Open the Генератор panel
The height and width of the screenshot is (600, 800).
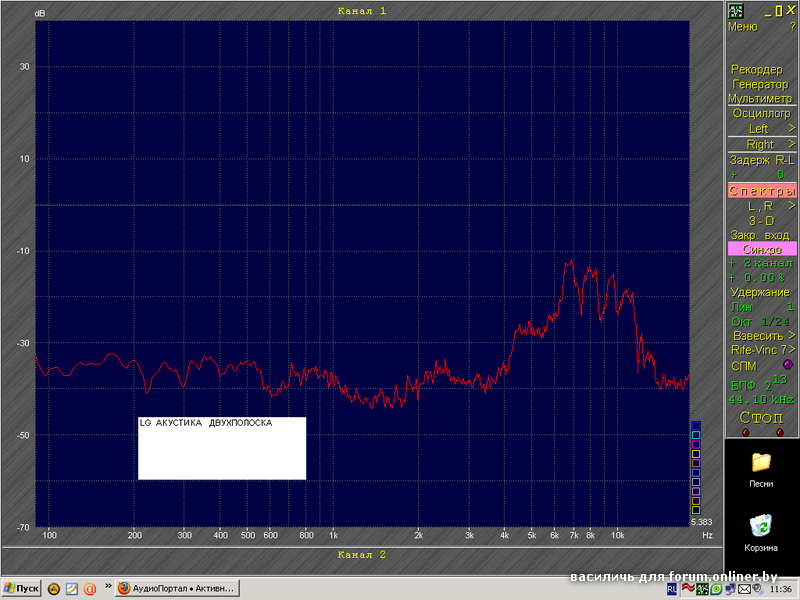tap(761, 84)
